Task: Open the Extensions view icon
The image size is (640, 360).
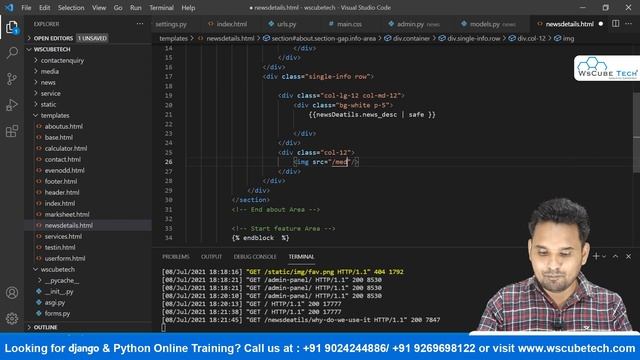Action: [x=12, y=131]
